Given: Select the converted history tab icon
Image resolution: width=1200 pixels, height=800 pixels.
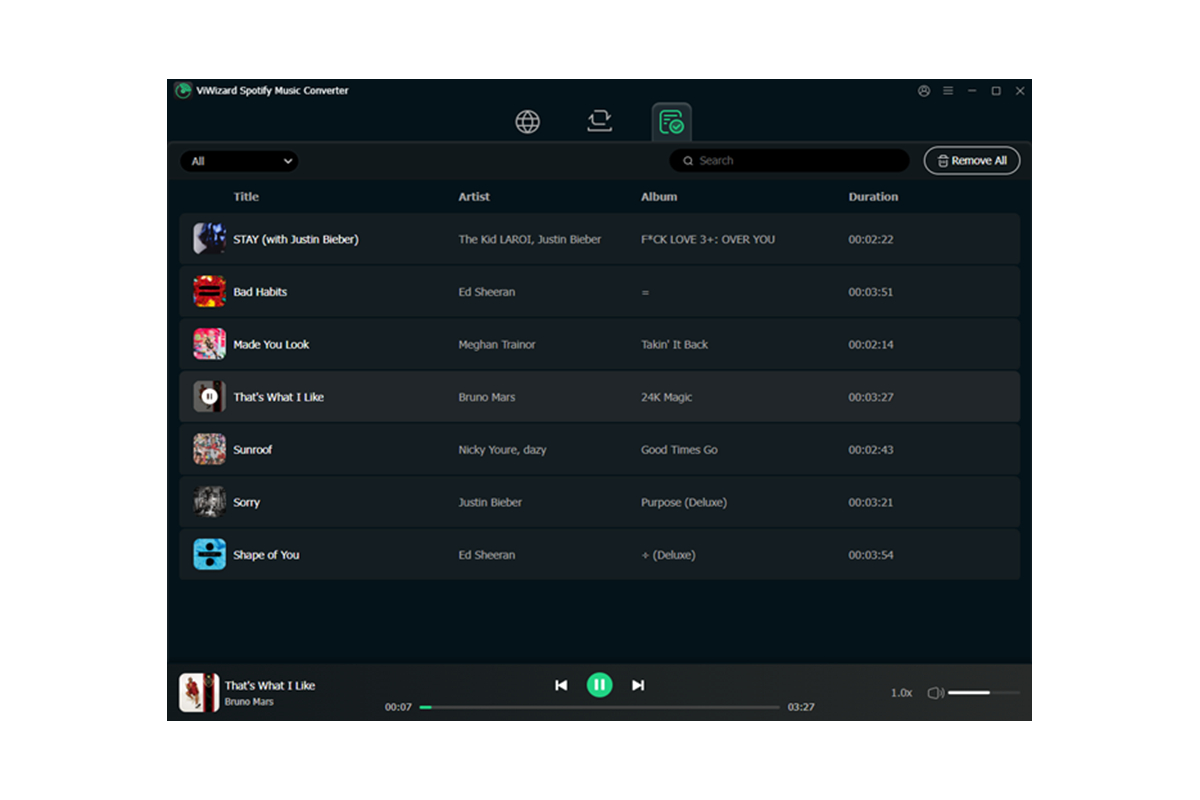Looking at the screenshot, I should (x=671, y=122).
